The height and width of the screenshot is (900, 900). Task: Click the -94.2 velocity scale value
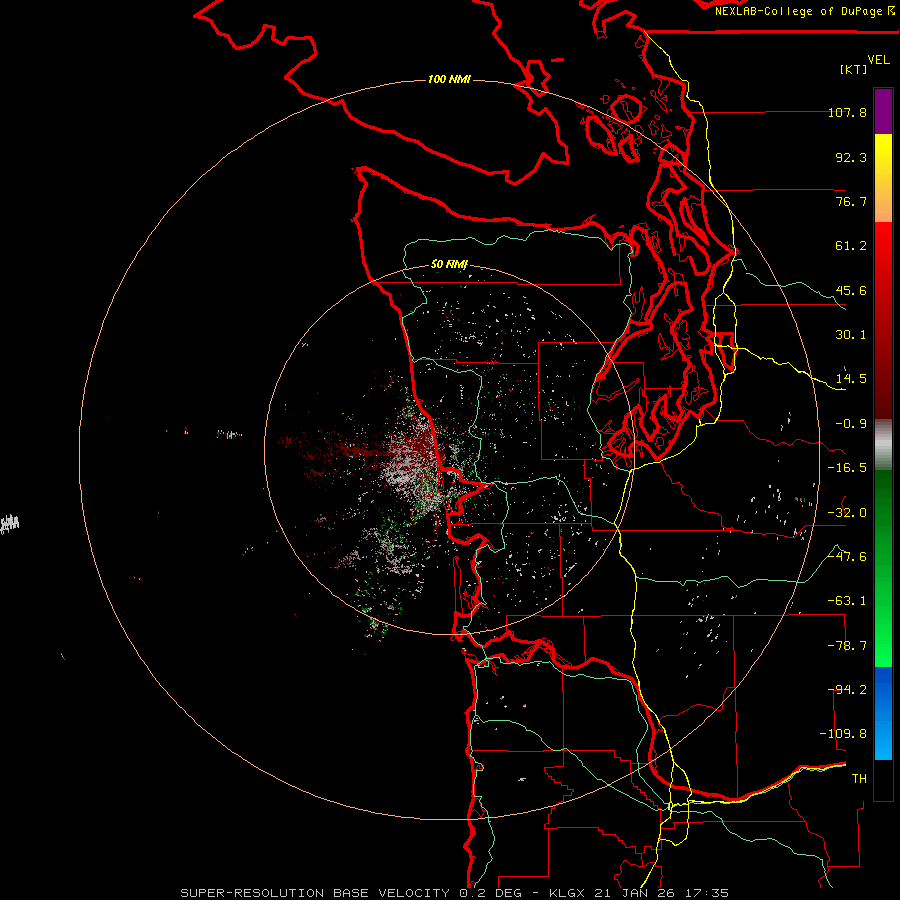(x=847, y=690)
